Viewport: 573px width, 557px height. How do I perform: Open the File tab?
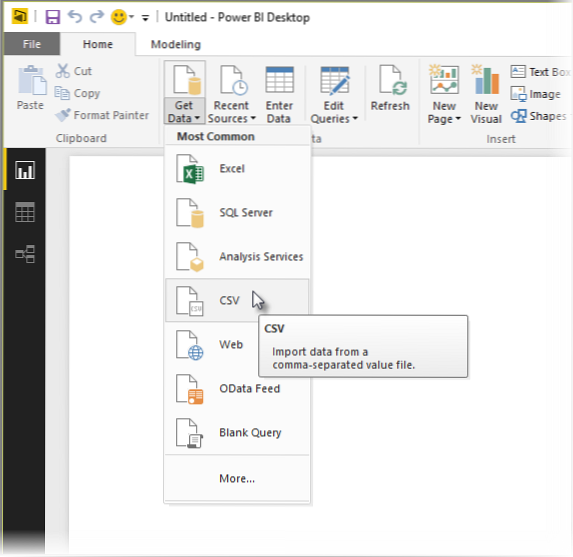pos(32,44)
